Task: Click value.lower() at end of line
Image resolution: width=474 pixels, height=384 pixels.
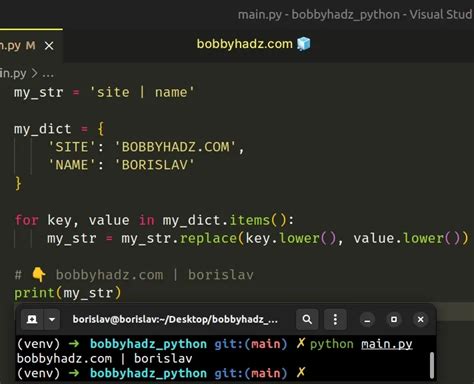Action: coord(407,239)
